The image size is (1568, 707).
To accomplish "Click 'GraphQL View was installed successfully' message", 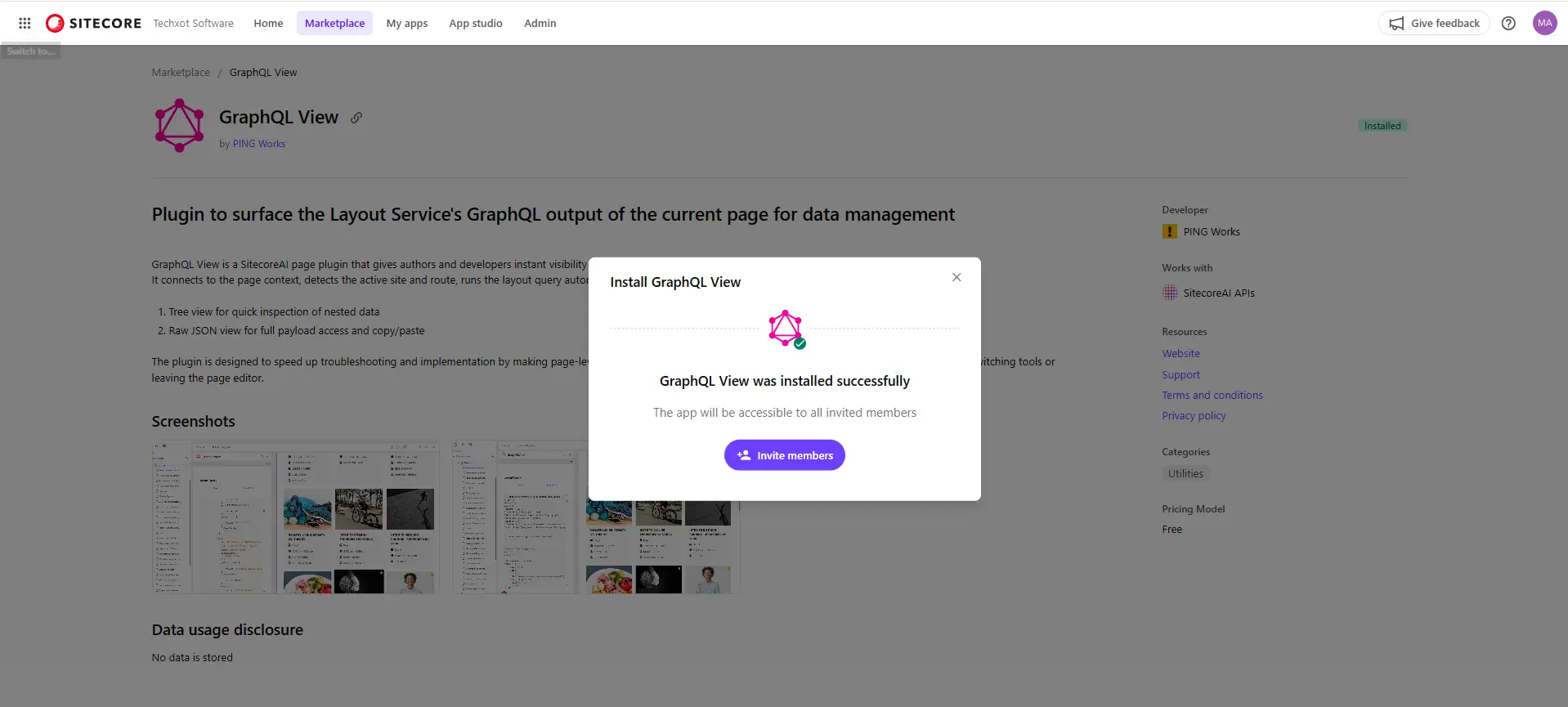I will (x=785, y=381).
